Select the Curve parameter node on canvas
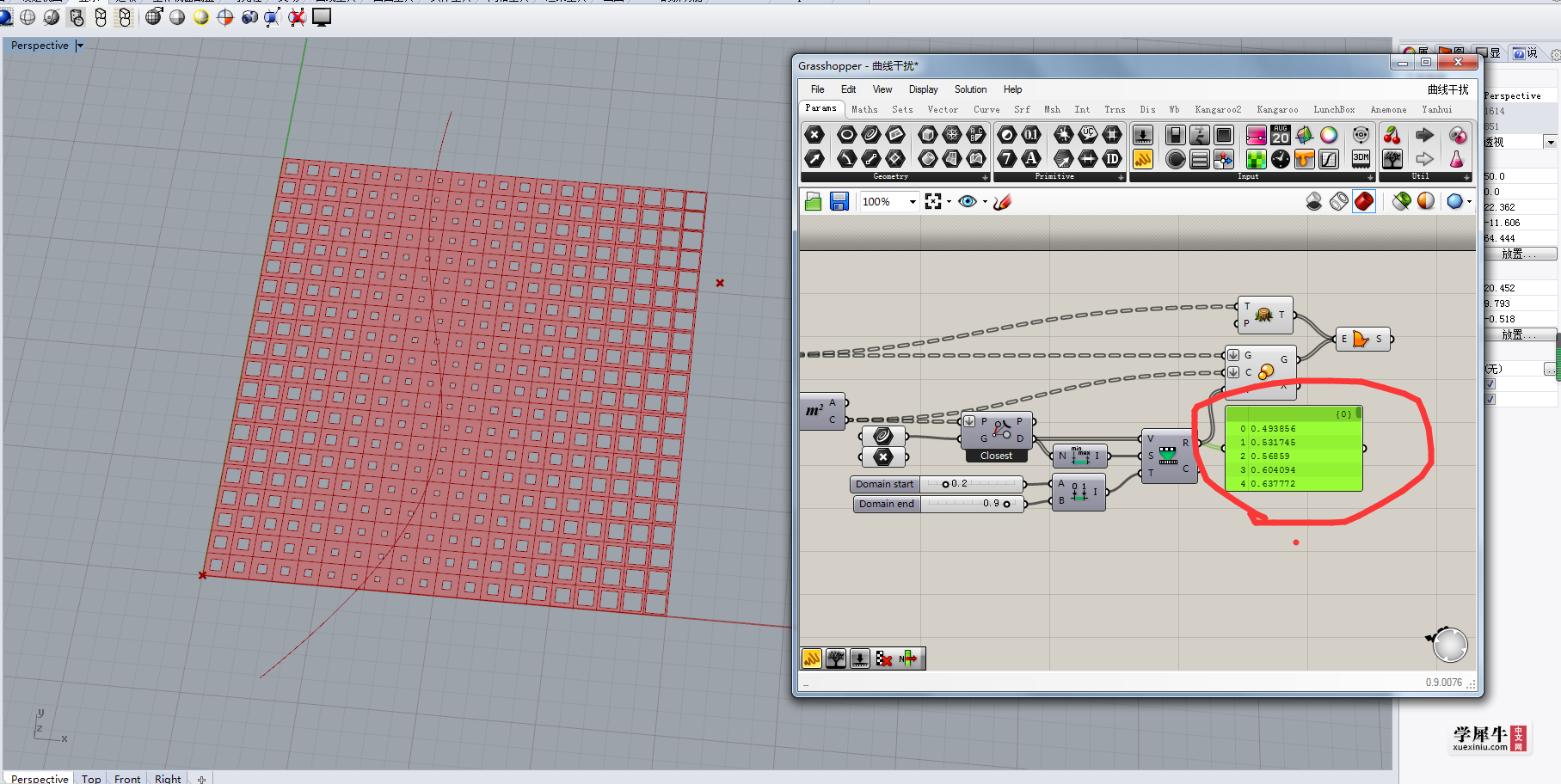1561x784 pixels. [882, 436]
